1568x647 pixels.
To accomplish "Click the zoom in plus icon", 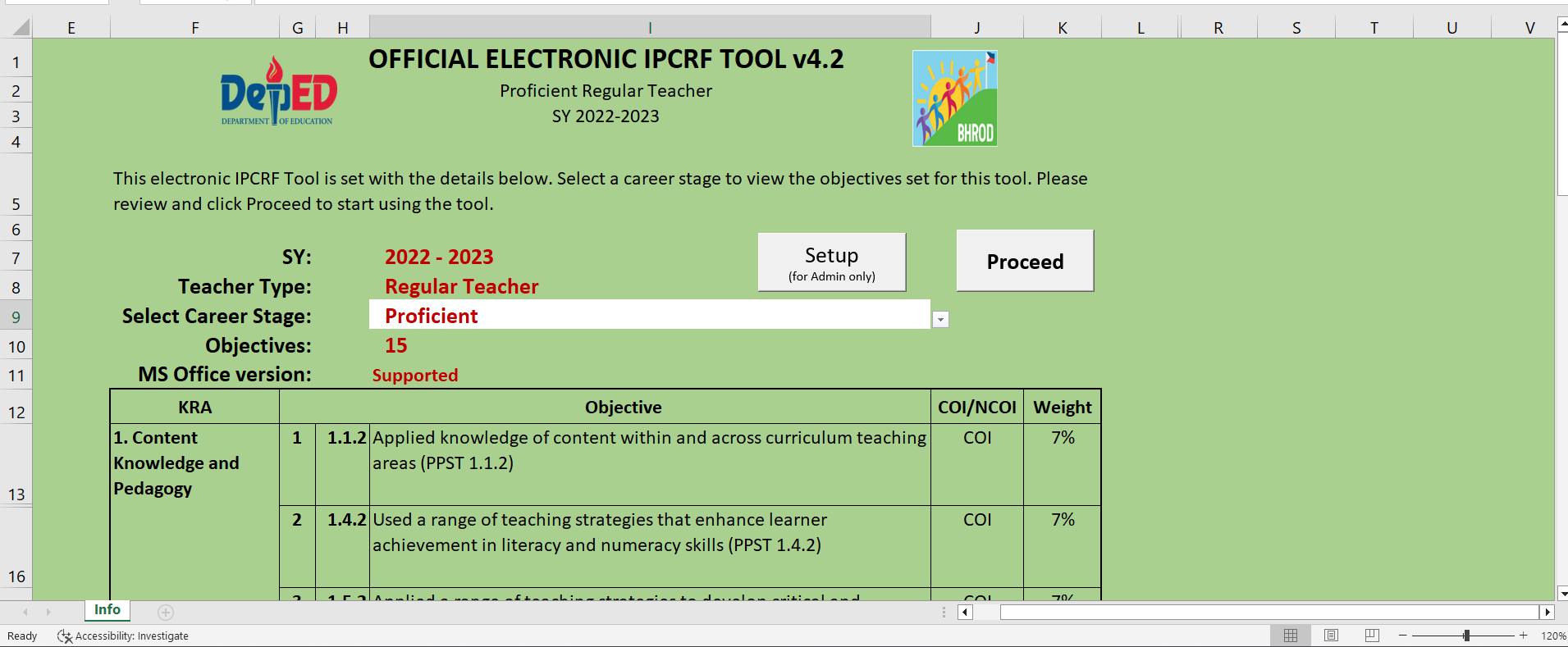I will click(1524, 636).
